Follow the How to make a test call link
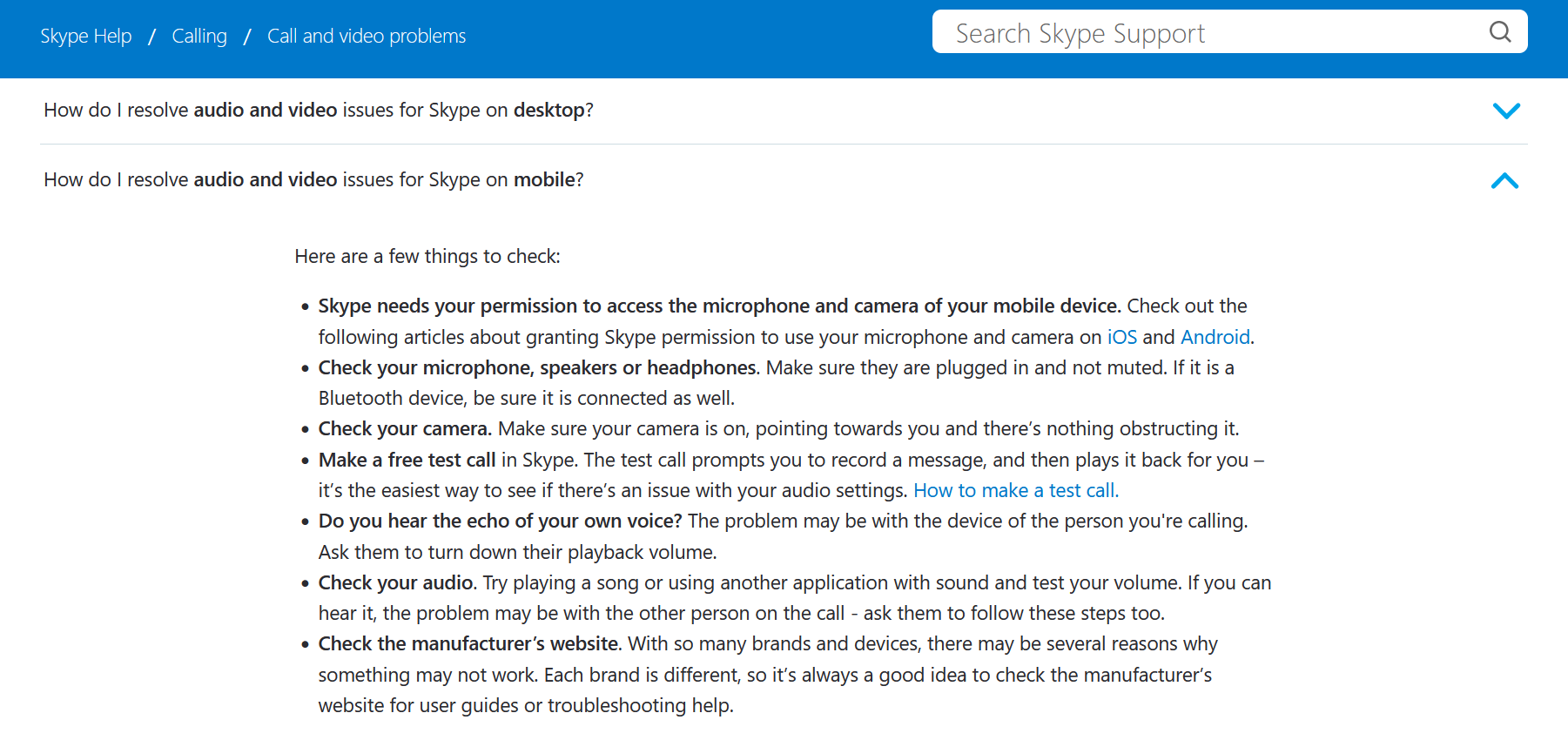1568x740 pixels. point(1016,491)
